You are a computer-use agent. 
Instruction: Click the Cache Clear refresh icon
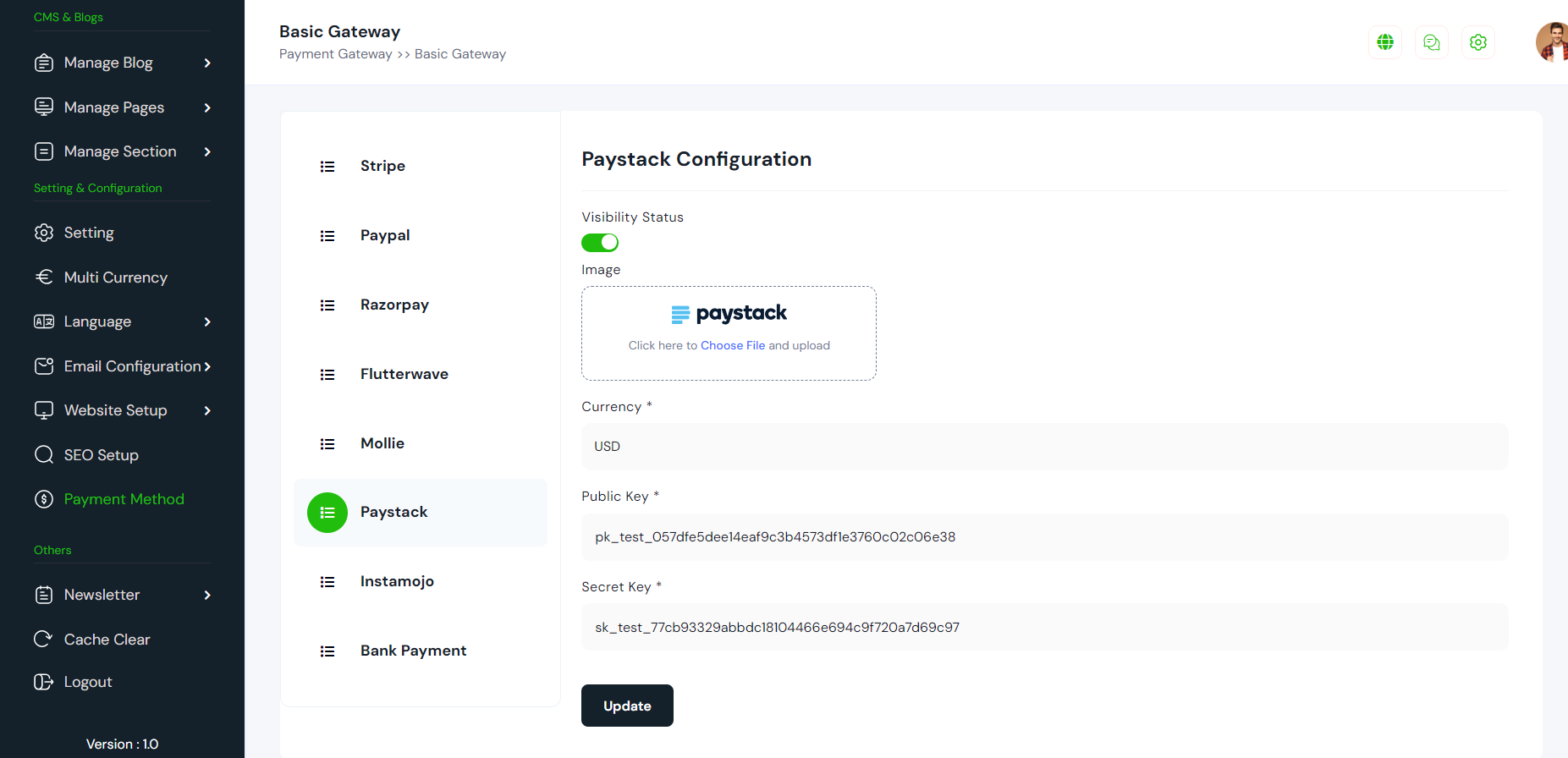[x=43, y=640]
